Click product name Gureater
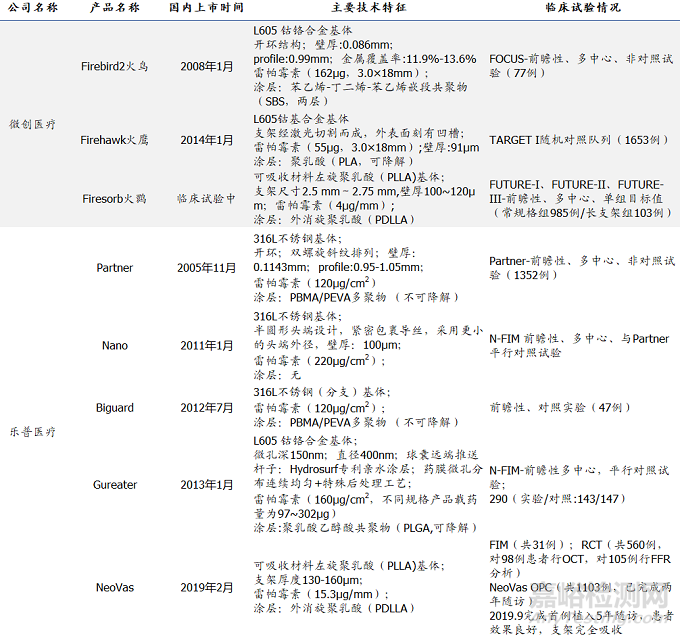The height and width of the screenshot is (636, 680). [x=114, y=485]
